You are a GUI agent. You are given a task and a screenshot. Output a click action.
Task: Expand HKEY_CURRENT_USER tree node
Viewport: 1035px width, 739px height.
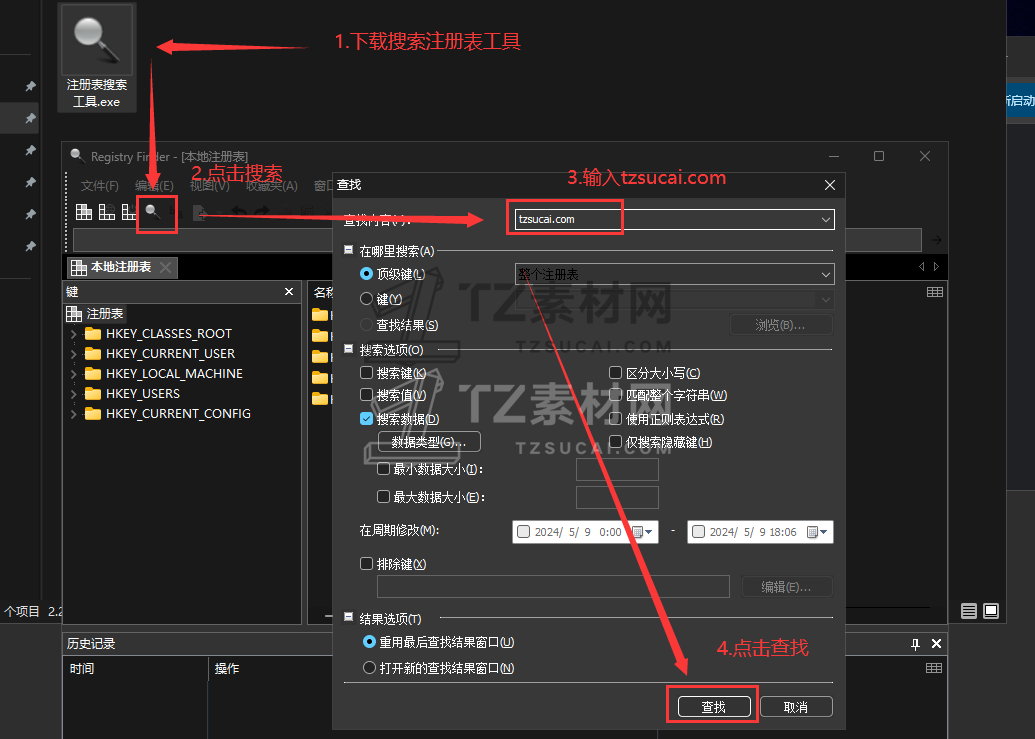pos(73,354)
